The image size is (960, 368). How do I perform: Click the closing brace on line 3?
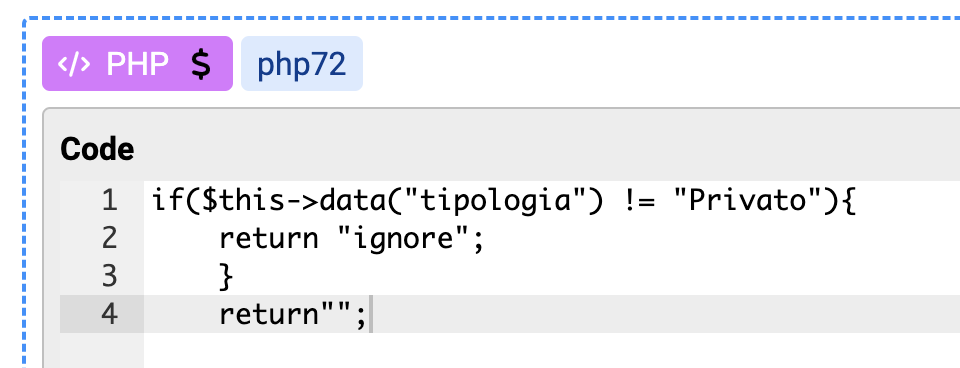point(227,277)
